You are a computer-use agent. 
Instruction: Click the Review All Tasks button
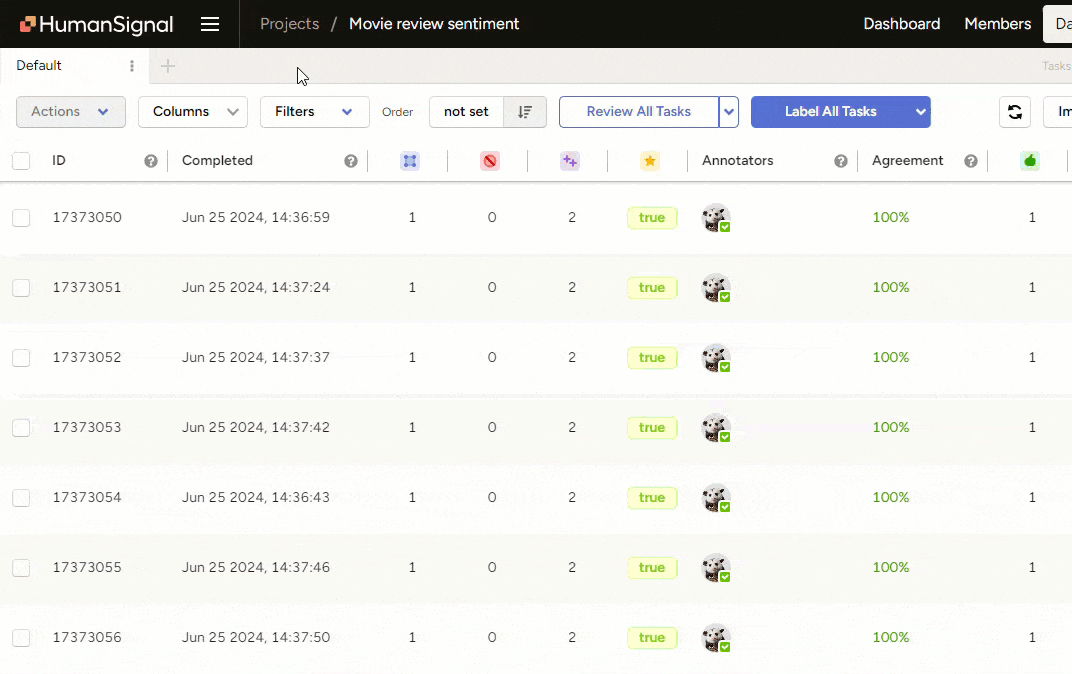click(x=638, y=112)
